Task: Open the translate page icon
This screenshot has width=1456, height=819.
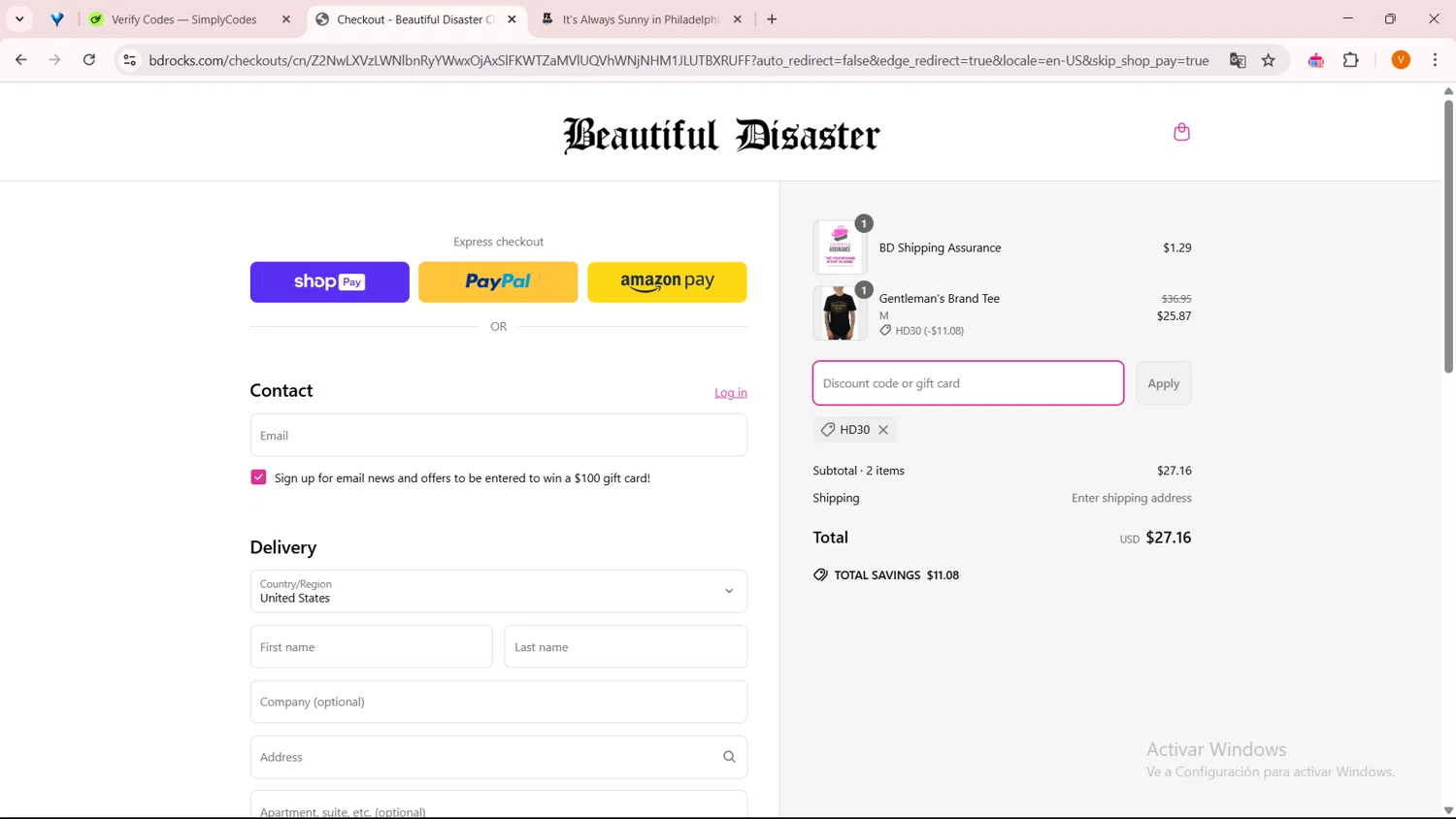Action: point(1238,60)
